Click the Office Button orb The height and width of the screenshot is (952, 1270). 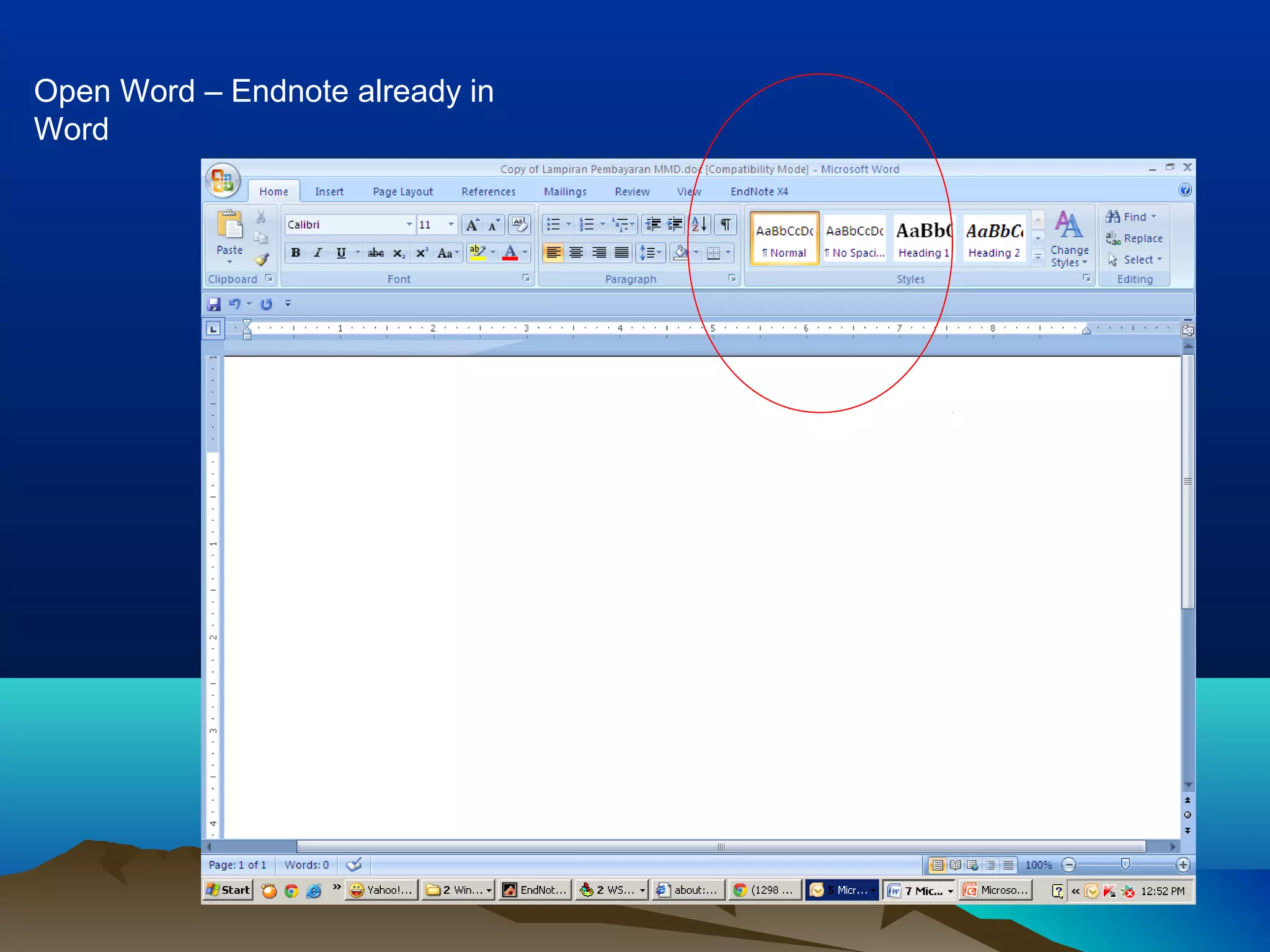coord(223,181)
